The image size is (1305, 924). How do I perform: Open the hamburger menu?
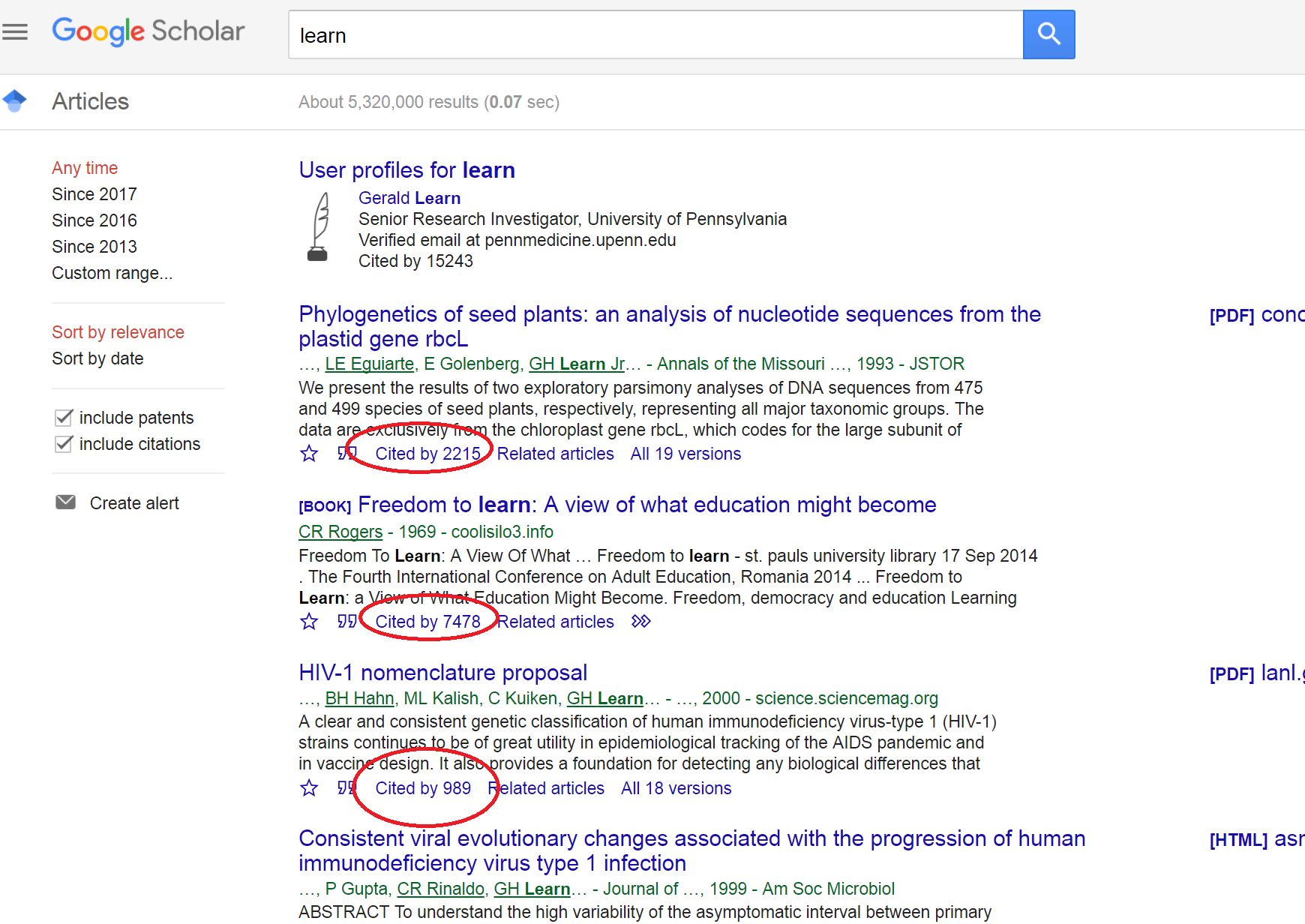[x=15, y=32]
